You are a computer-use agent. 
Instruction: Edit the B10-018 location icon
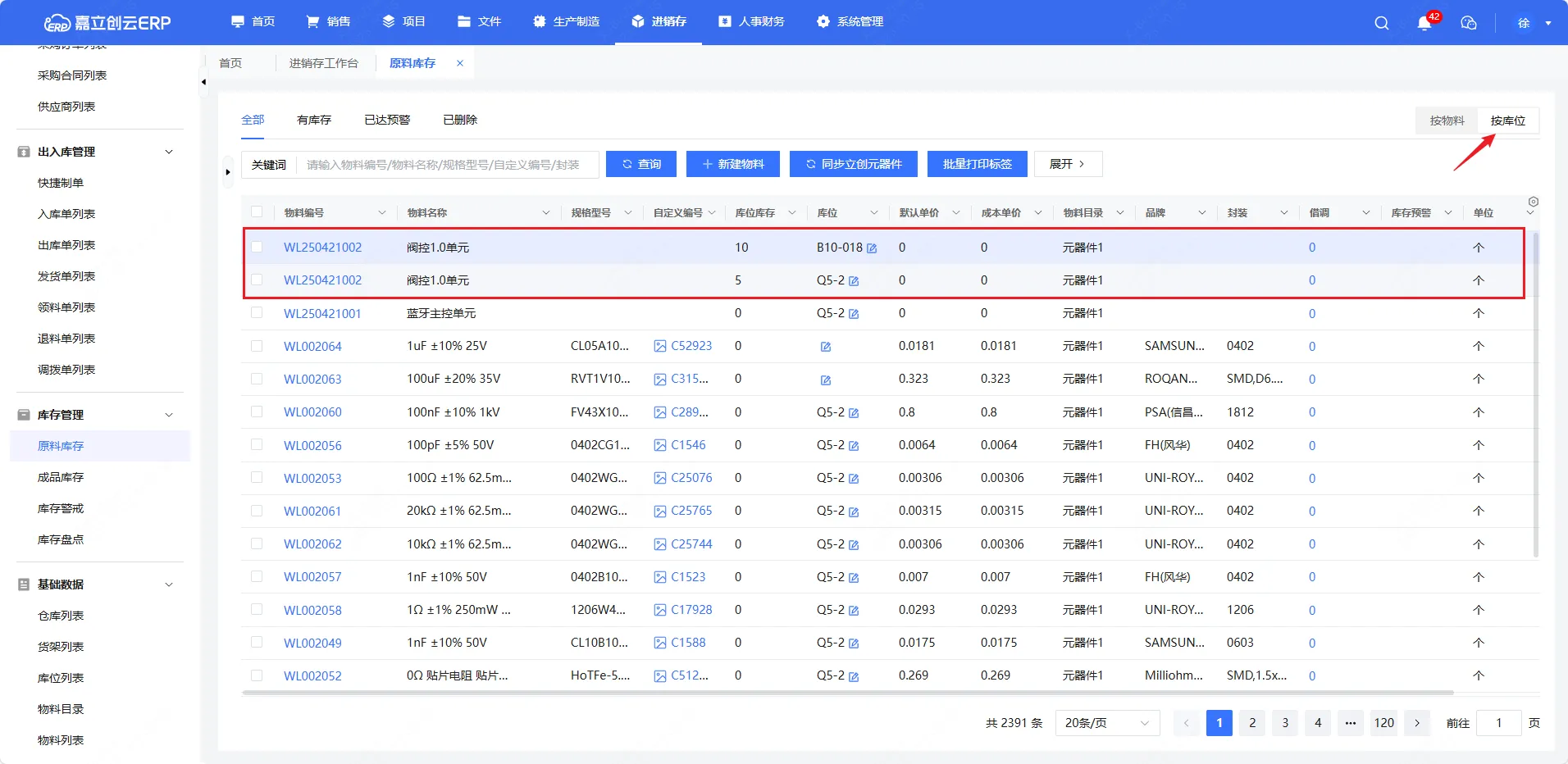pyautogui.click(x=872, y=248)
